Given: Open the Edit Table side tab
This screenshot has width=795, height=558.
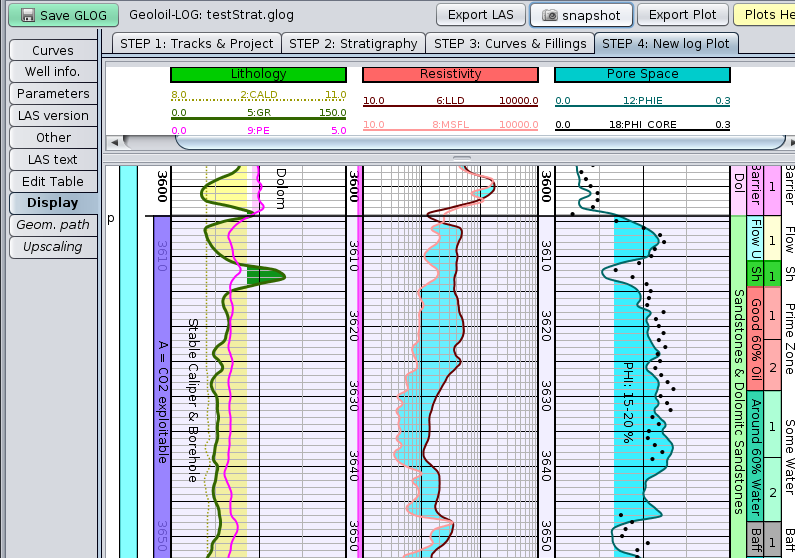Looking at the screenshot, I should [x=53, y=181].
